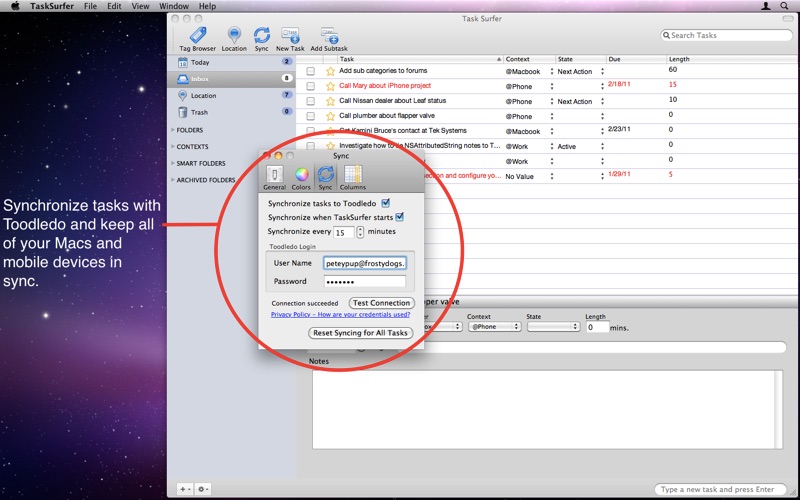800x500 pixels.
Task: Click the New Task toolbar icon
Action: (290, 39)
